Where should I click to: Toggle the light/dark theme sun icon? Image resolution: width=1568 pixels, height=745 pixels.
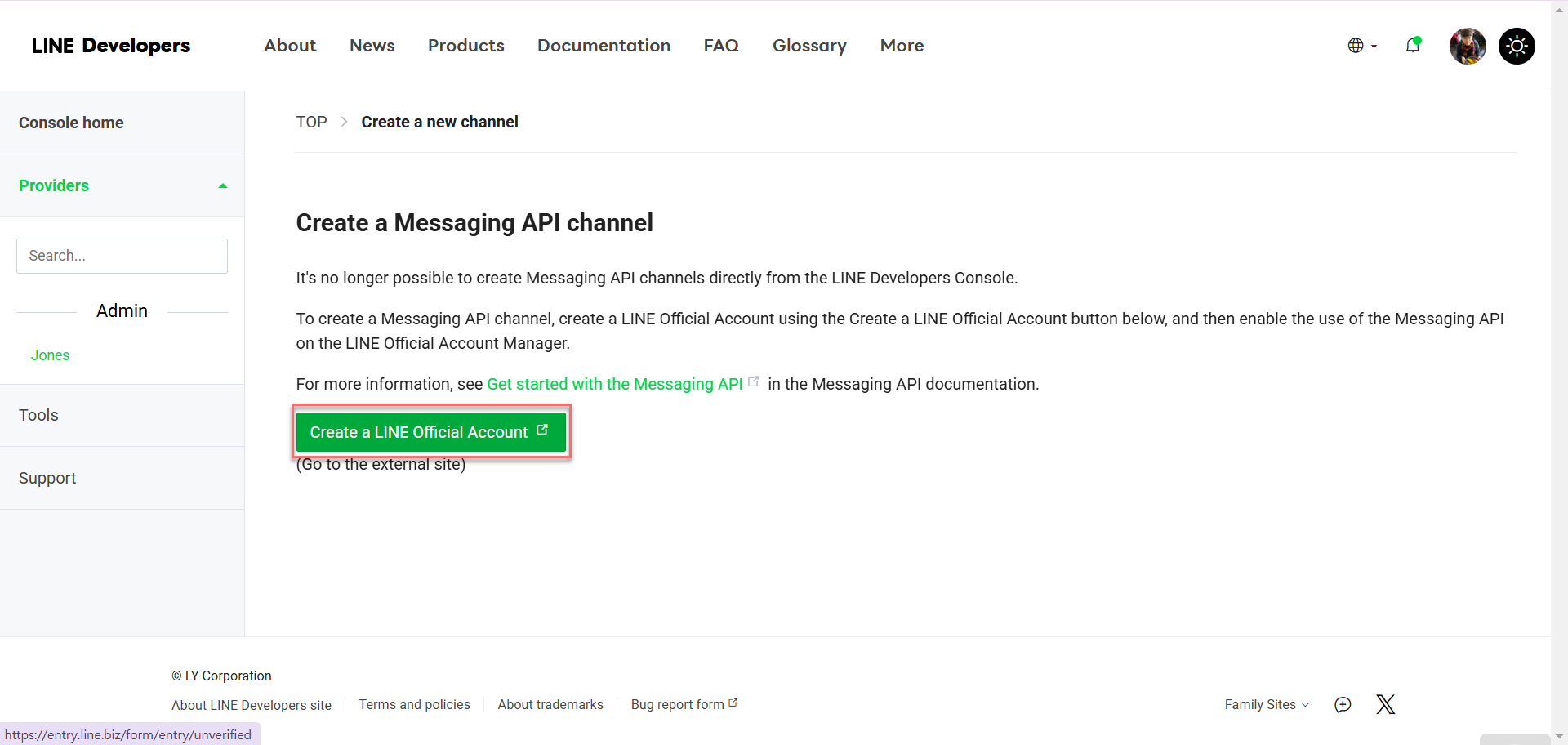click(x=1517, y=46)
